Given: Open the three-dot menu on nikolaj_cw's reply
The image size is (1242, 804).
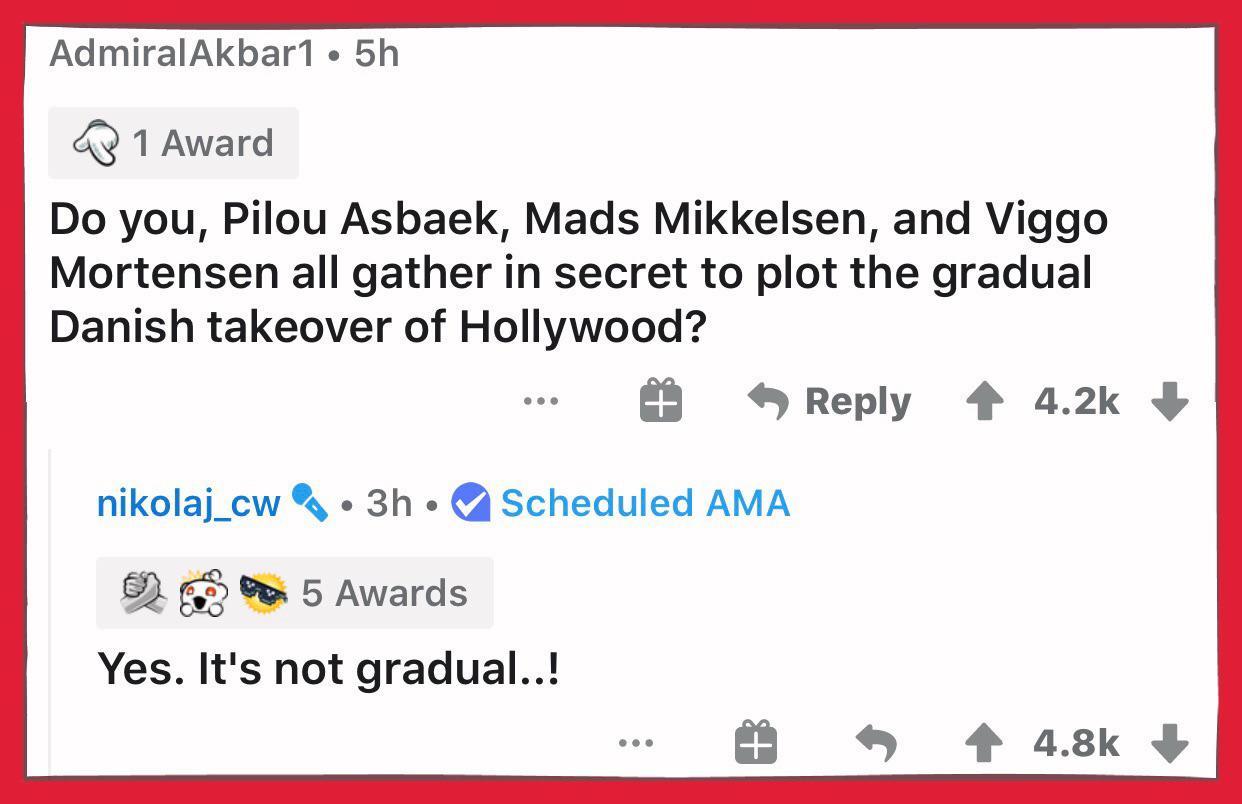Looking at the screenshot, I should [636, 743].
